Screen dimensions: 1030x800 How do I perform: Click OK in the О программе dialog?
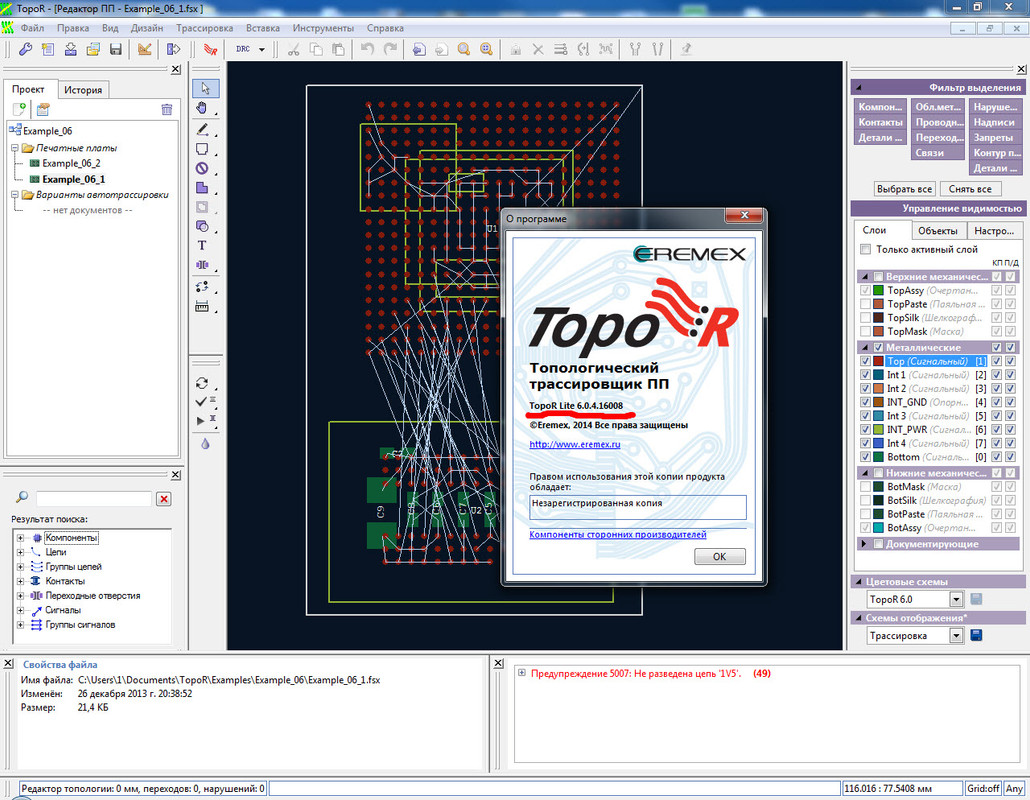tap(719, 556)
